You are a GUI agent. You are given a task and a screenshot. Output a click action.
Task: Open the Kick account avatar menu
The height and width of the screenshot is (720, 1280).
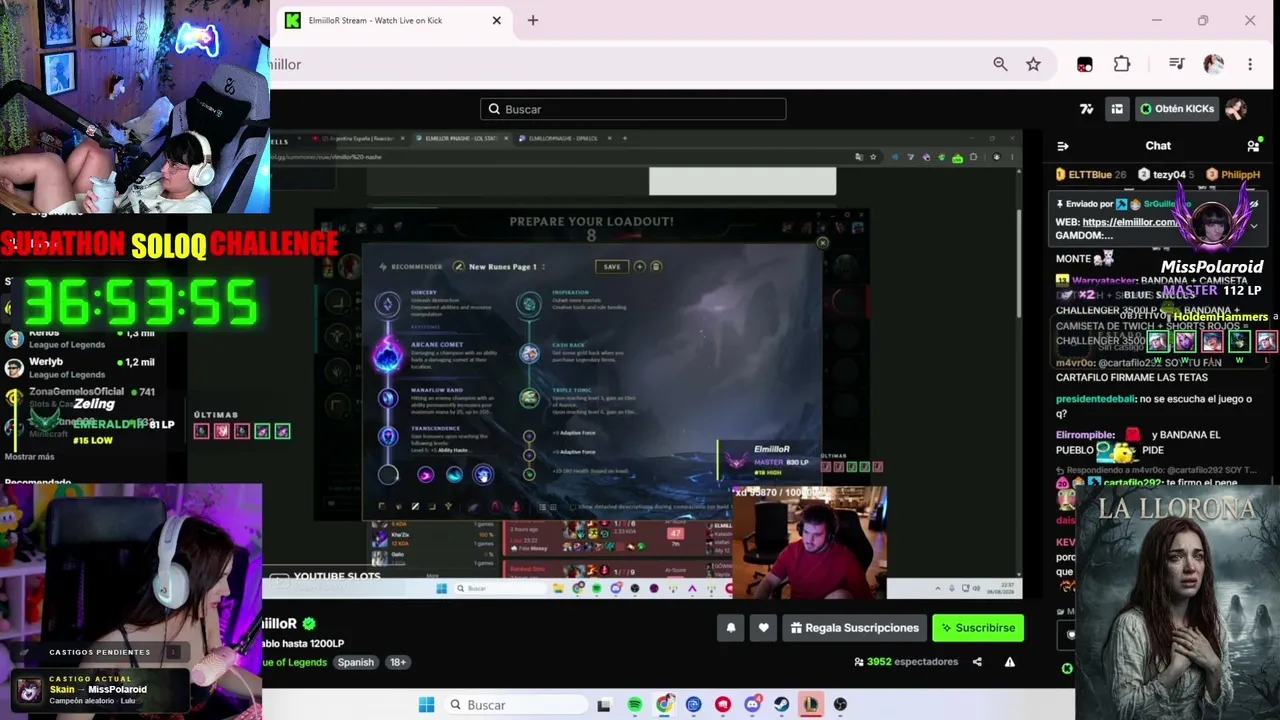(x=1236, y=109)
